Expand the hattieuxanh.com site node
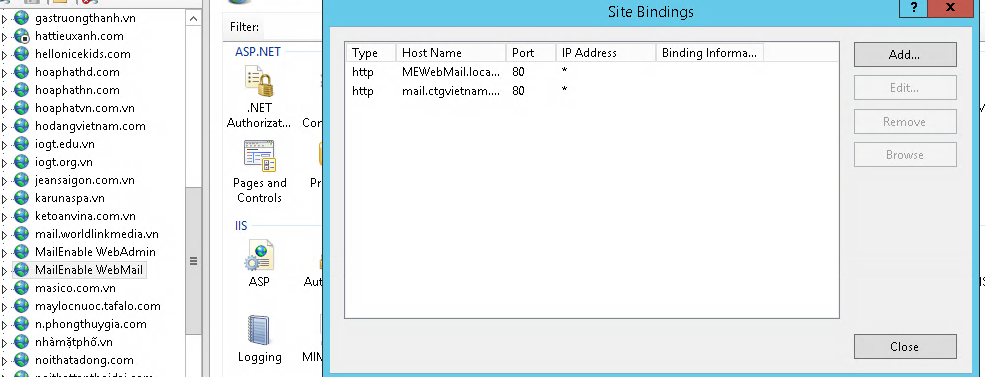This screenshot has width=985, height=377. 4,36
